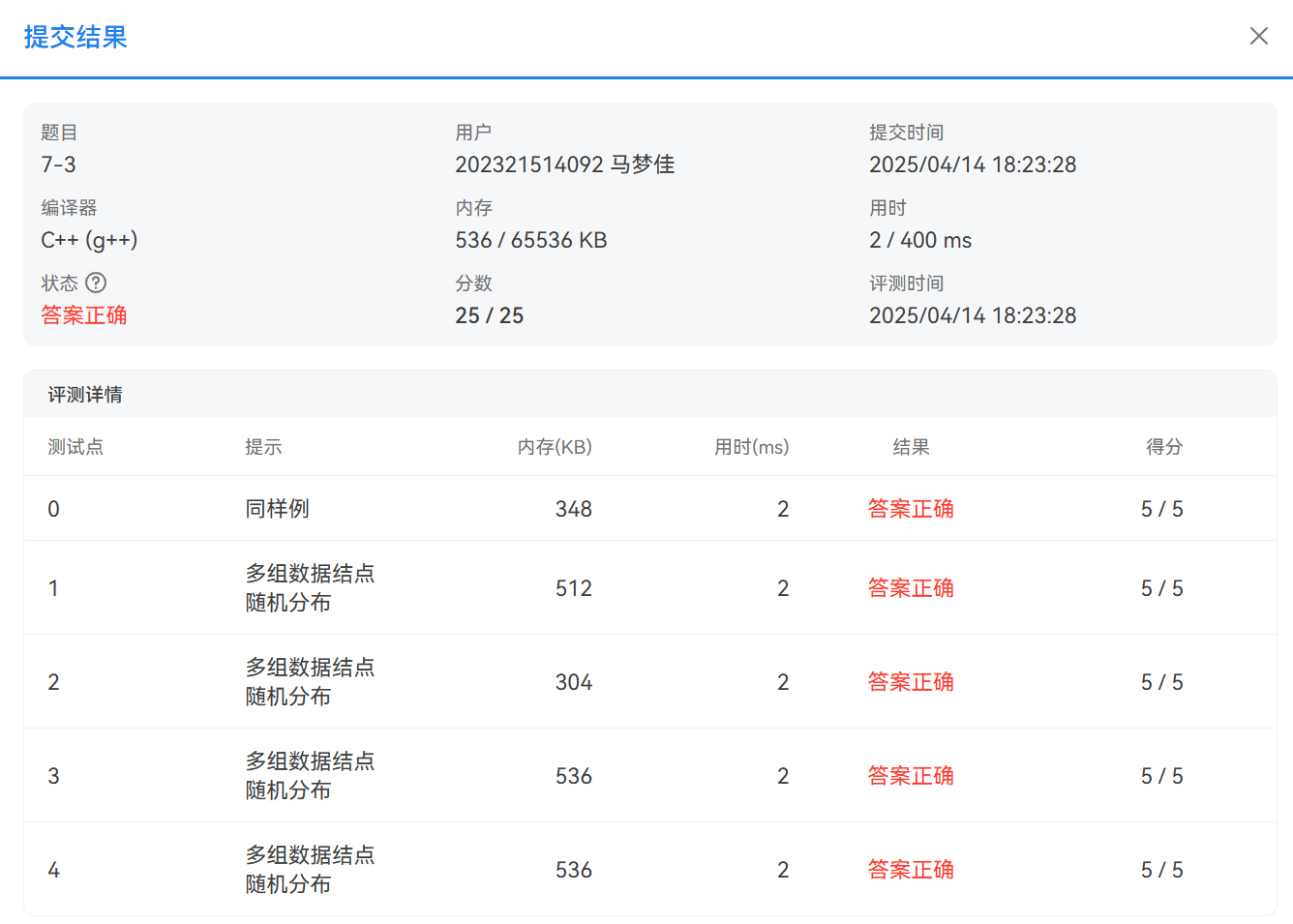
Task: Click the 评测时间 value 2025/04/14 18:23:28
Action: (x=973, y=315)
